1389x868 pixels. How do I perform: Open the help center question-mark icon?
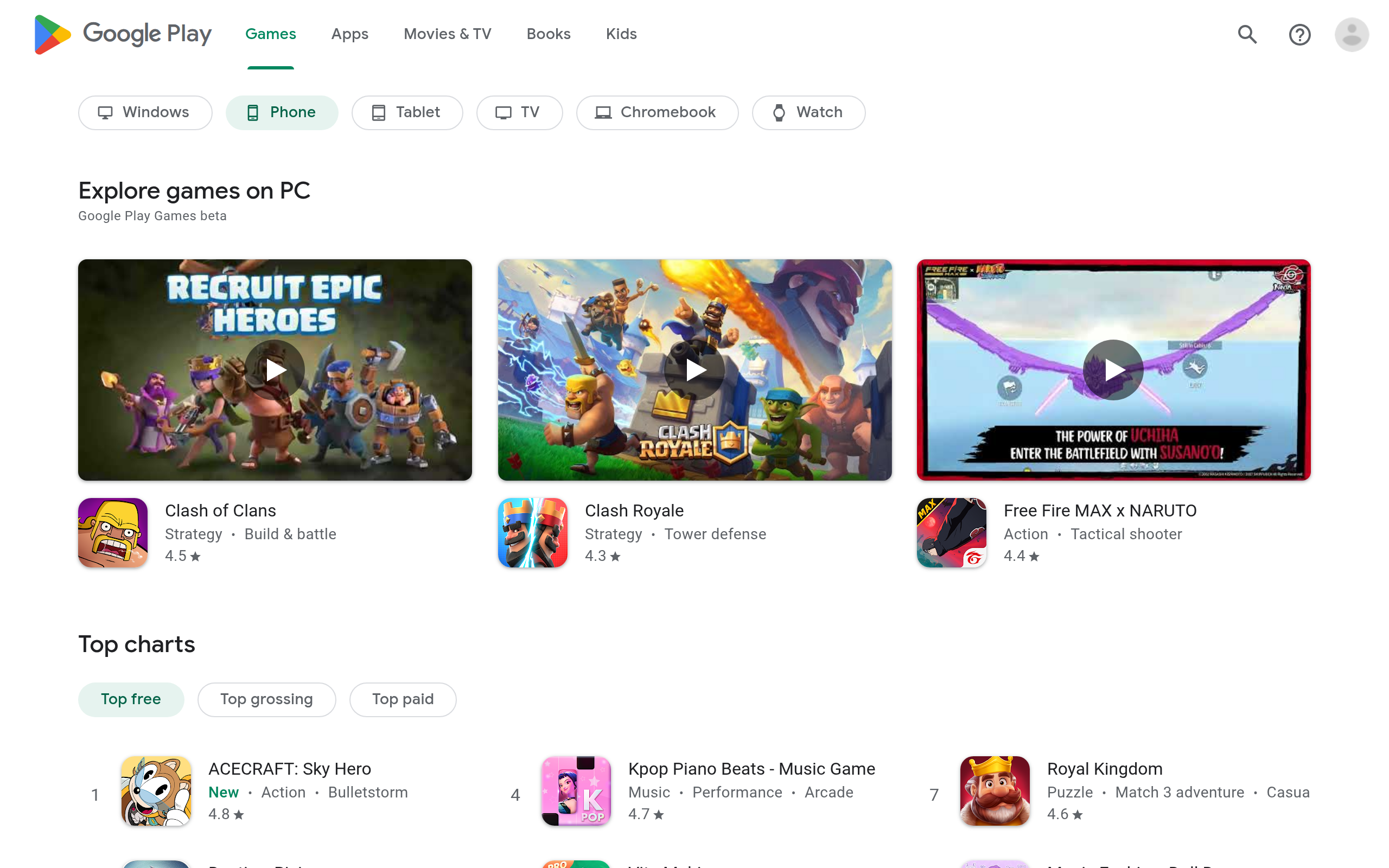pyautogui.click(x=1299, y=34)
